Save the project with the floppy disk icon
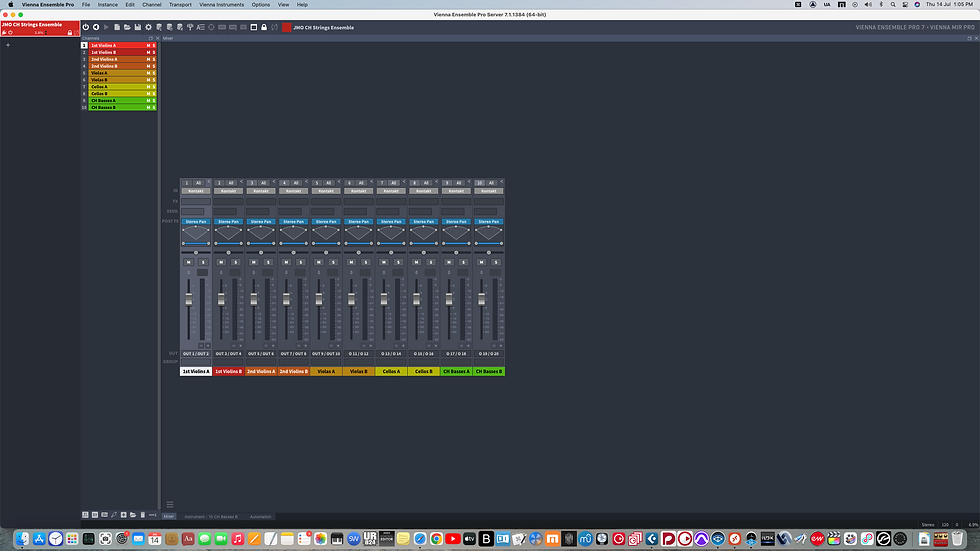Viewport: 980px width, 551px height. (138, 27)
